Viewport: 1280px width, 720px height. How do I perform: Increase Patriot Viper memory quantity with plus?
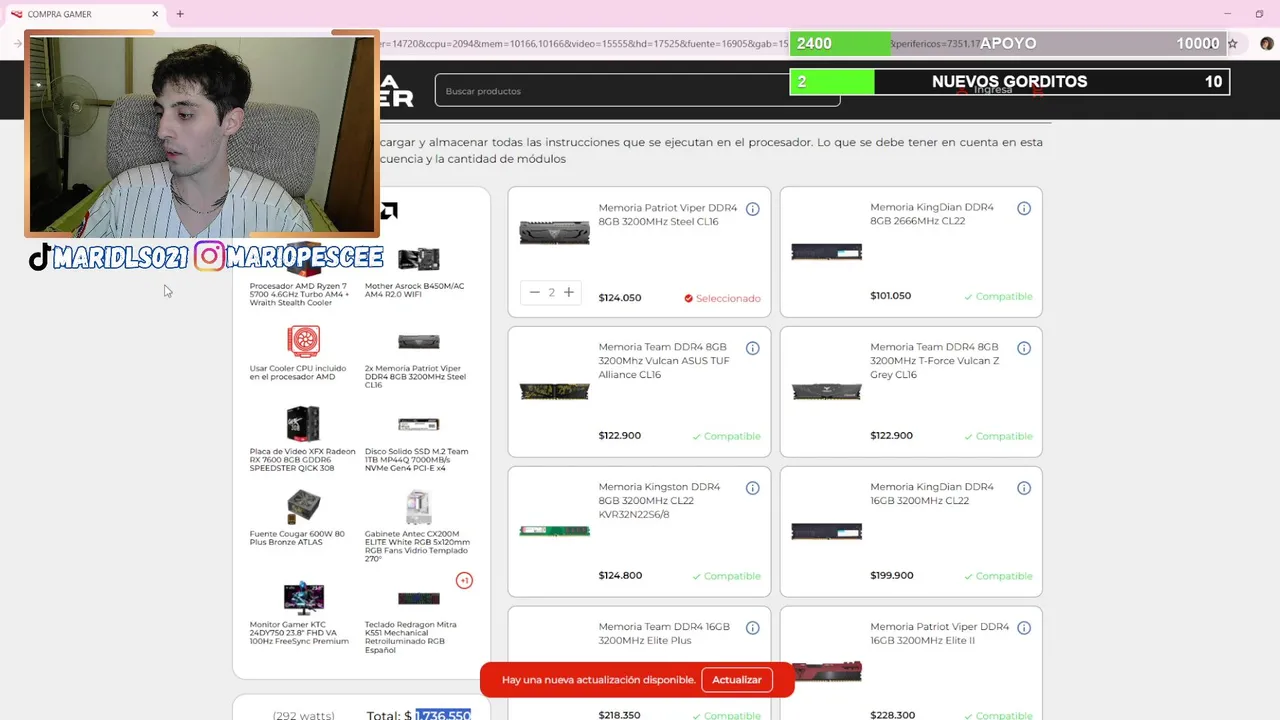point(569,292)
